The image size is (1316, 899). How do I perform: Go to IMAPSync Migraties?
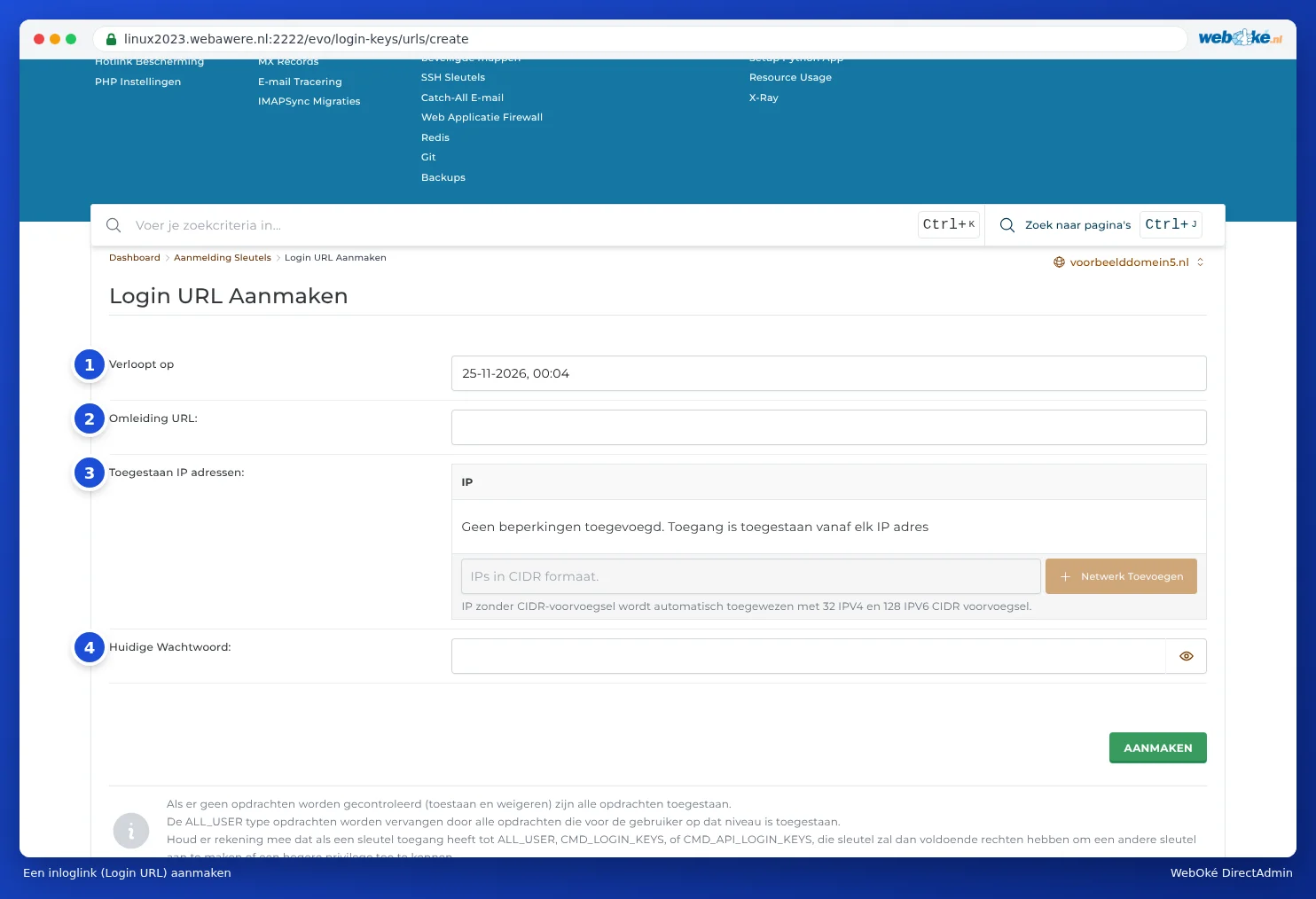coord(309,101)
